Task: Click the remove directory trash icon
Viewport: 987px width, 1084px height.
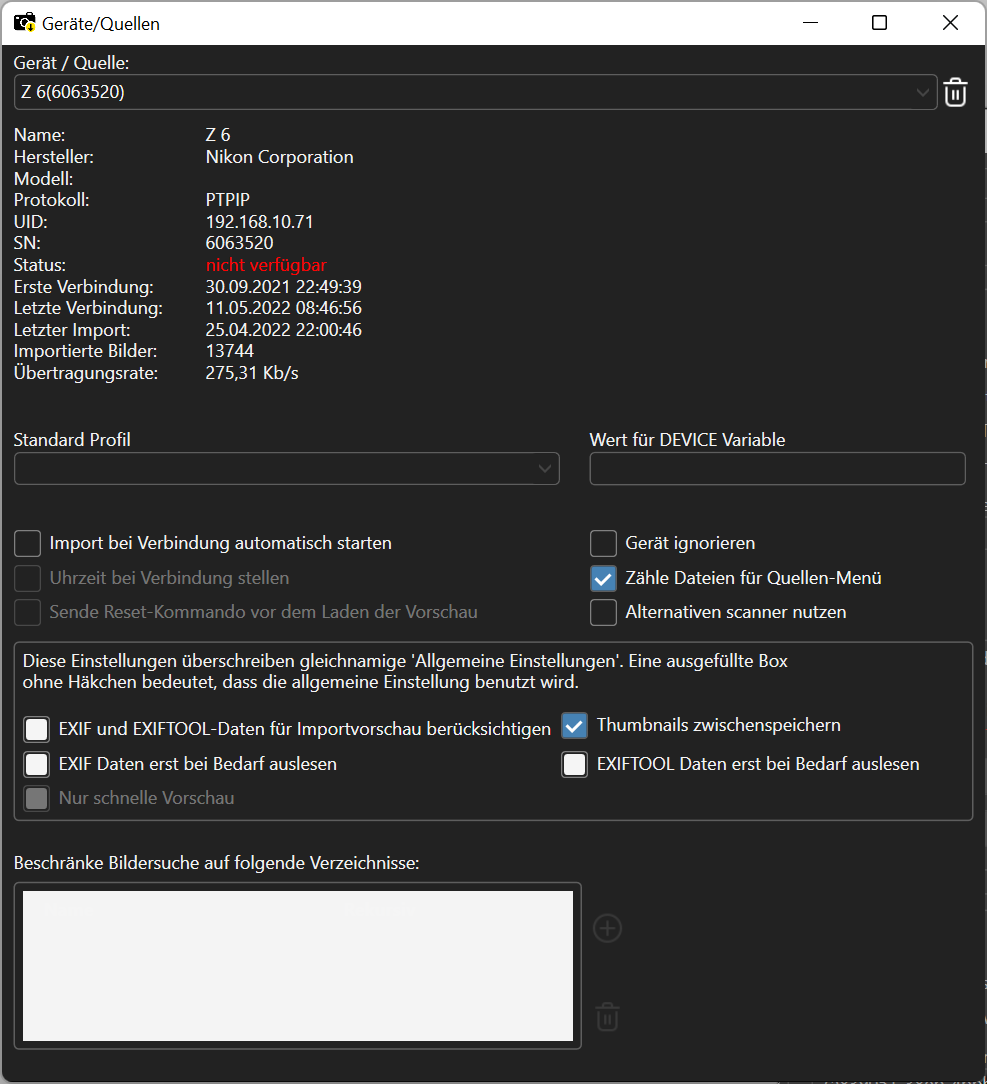Action: tap(608, 1017)
